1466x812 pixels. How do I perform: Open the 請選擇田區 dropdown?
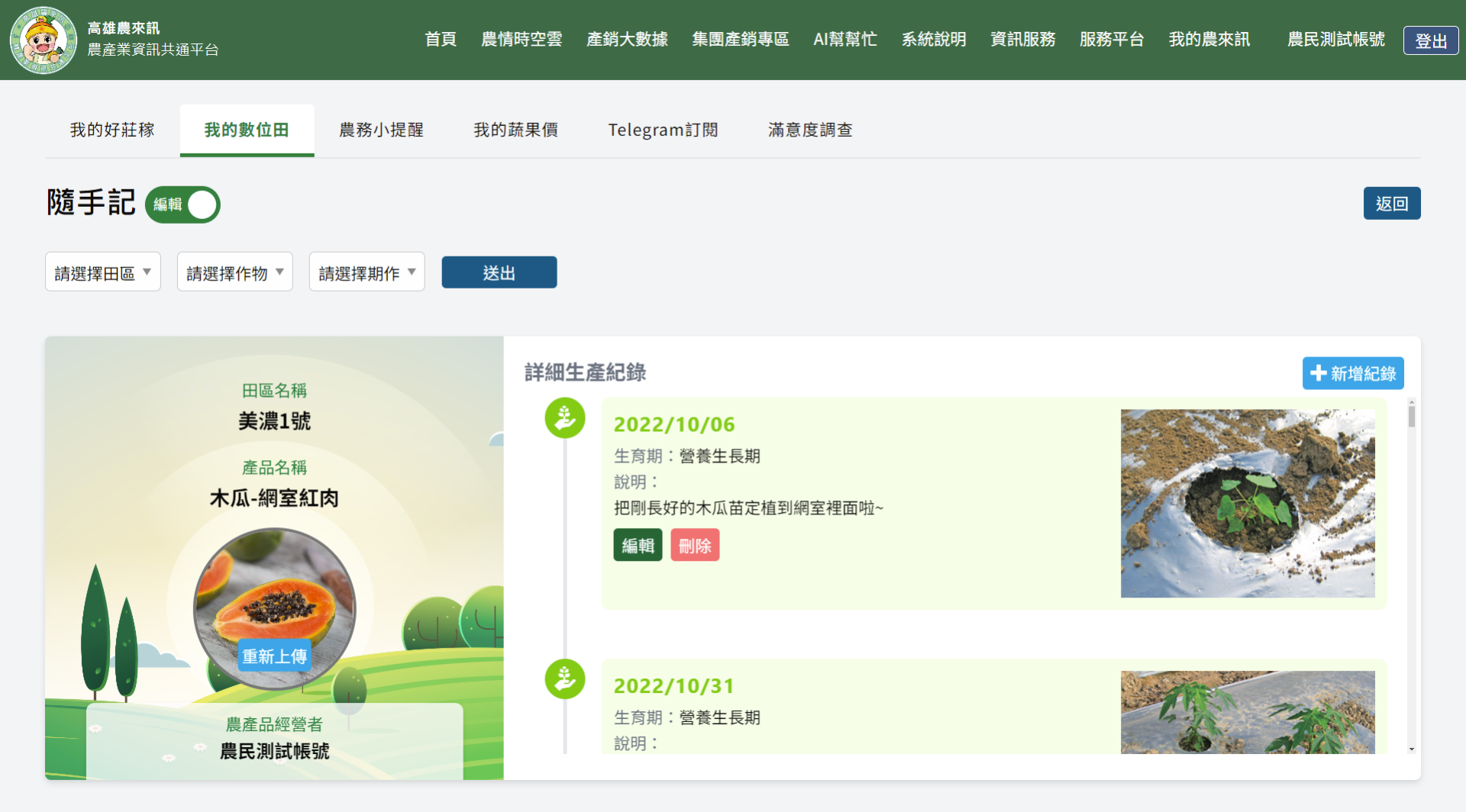(103, 272)
